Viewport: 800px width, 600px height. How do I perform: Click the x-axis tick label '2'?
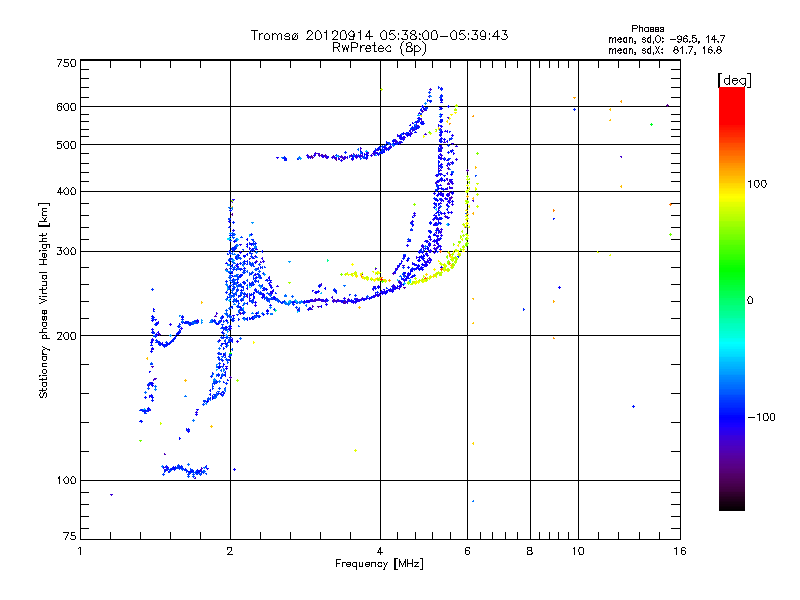click(x=230, y=551)
